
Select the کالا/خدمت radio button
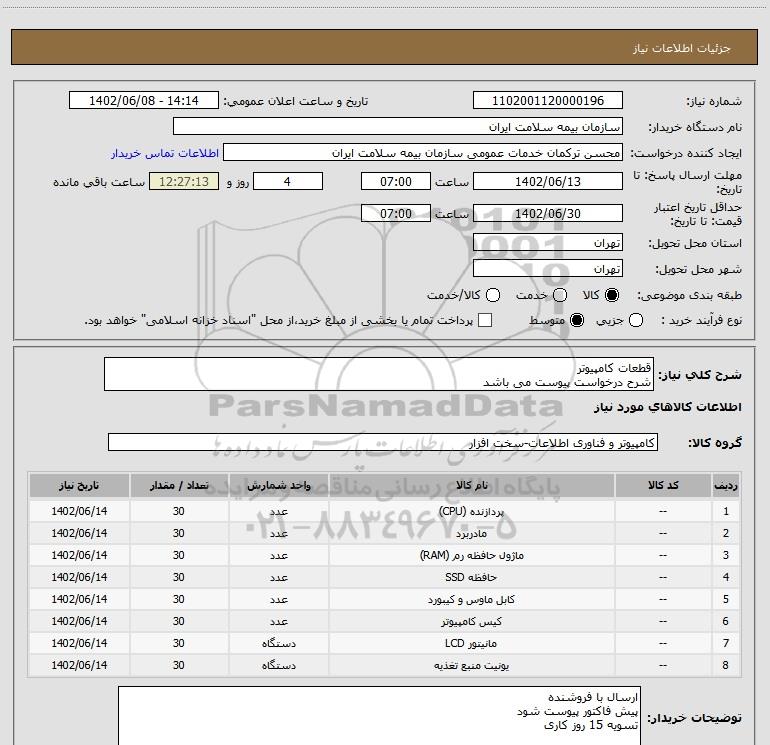(x=493, y=295)
